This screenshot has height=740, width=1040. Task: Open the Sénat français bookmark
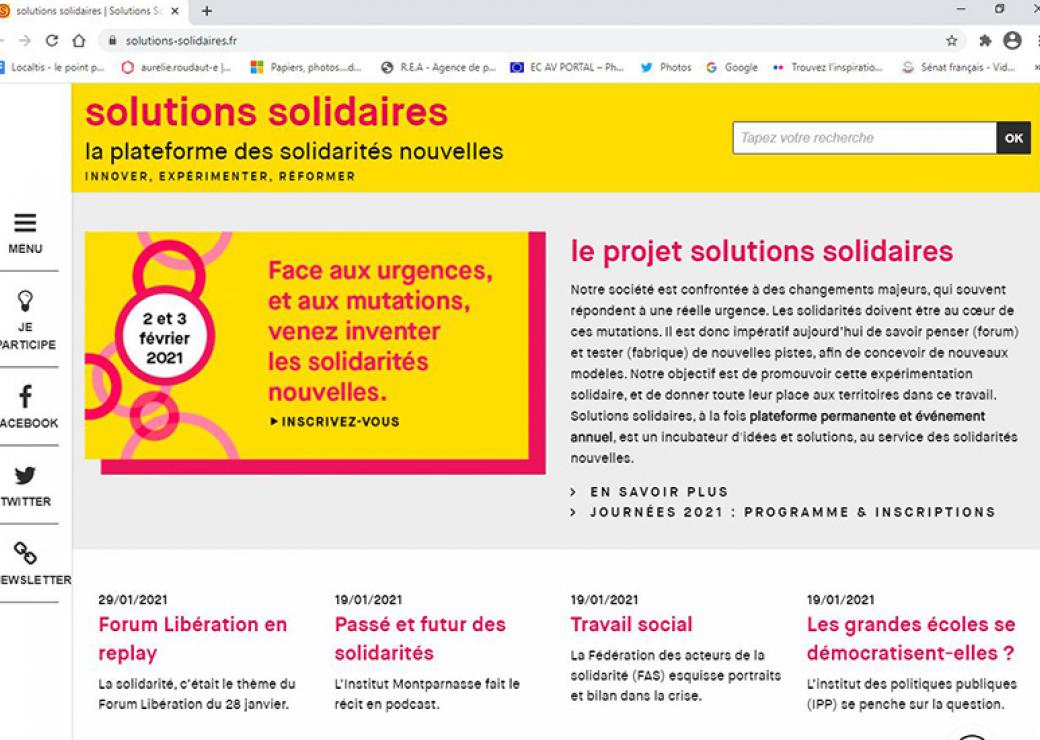click(958, 67)
